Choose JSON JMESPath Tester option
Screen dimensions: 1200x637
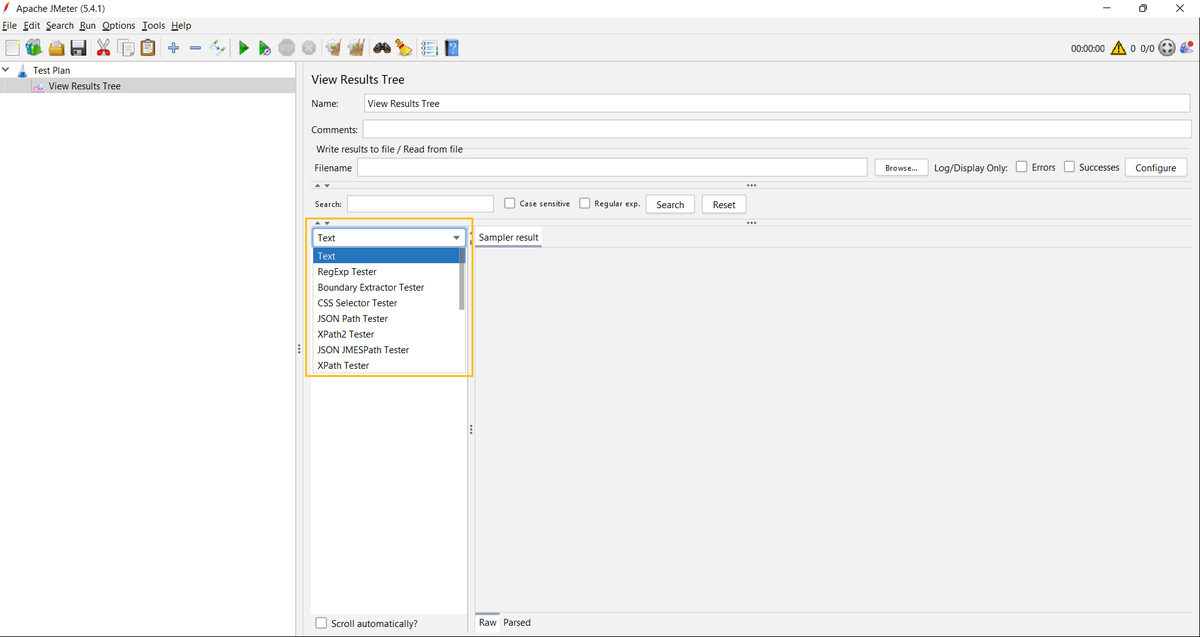[386, 350]
